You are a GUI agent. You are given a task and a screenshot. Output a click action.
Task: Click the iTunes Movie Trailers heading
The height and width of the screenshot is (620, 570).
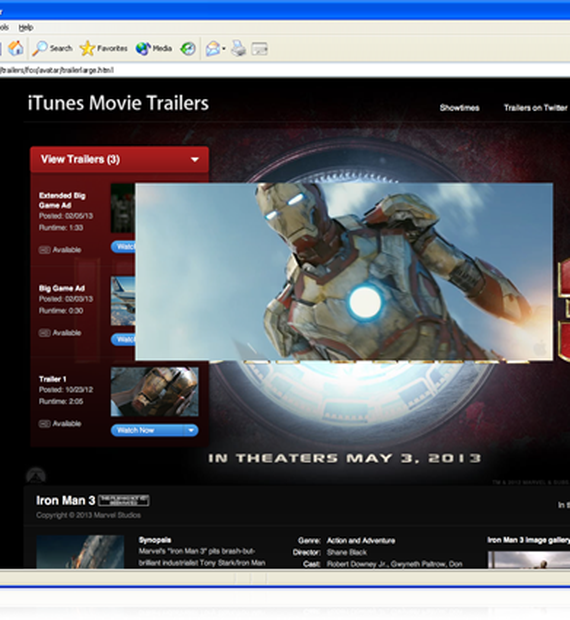pos(118,103)
